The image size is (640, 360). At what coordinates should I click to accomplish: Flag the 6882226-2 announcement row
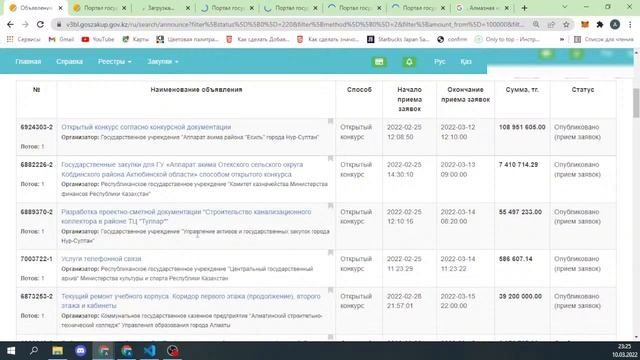tap(331, 158)
